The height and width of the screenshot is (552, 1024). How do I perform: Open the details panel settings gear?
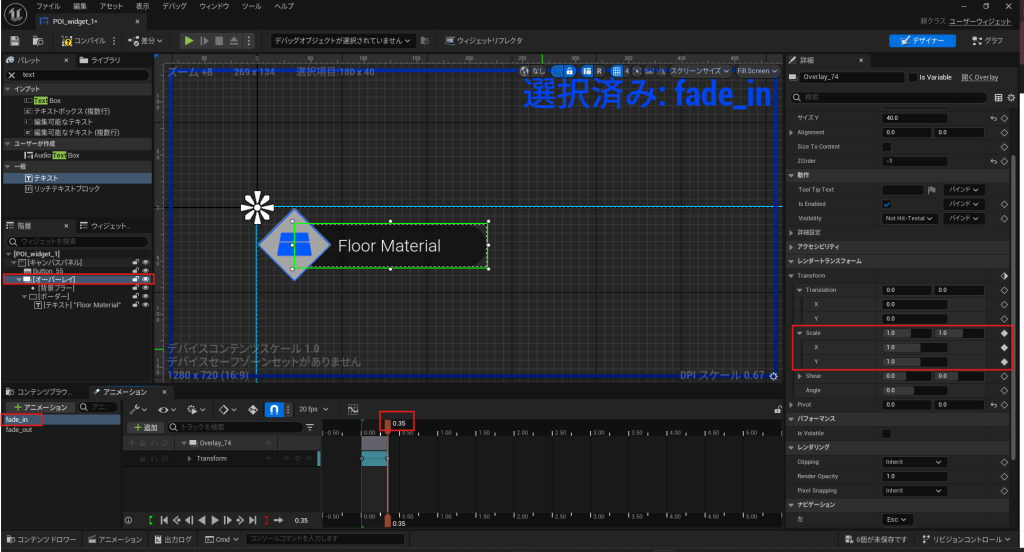1011,98
